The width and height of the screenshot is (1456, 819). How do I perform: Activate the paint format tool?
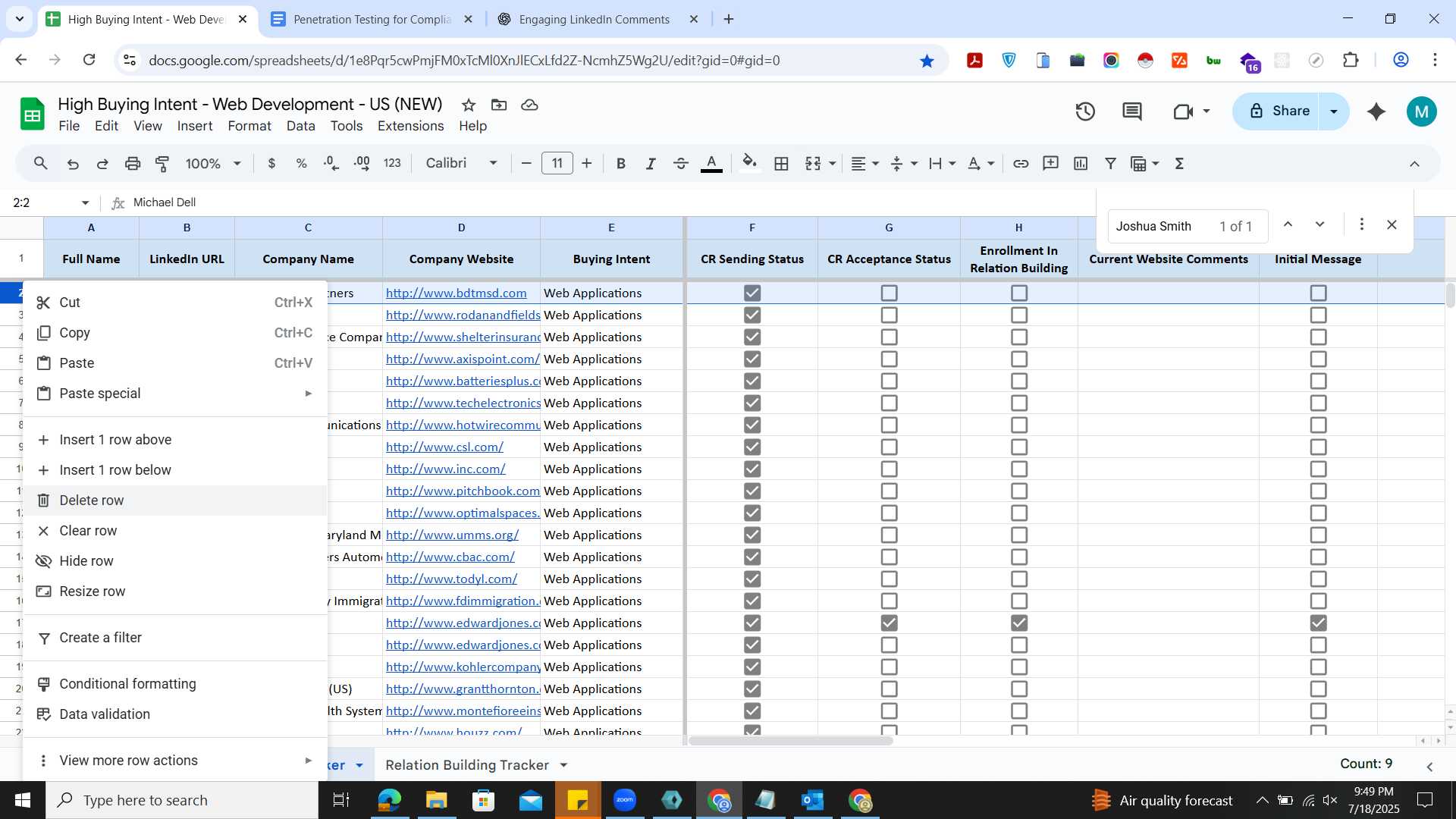pos(162,164)
